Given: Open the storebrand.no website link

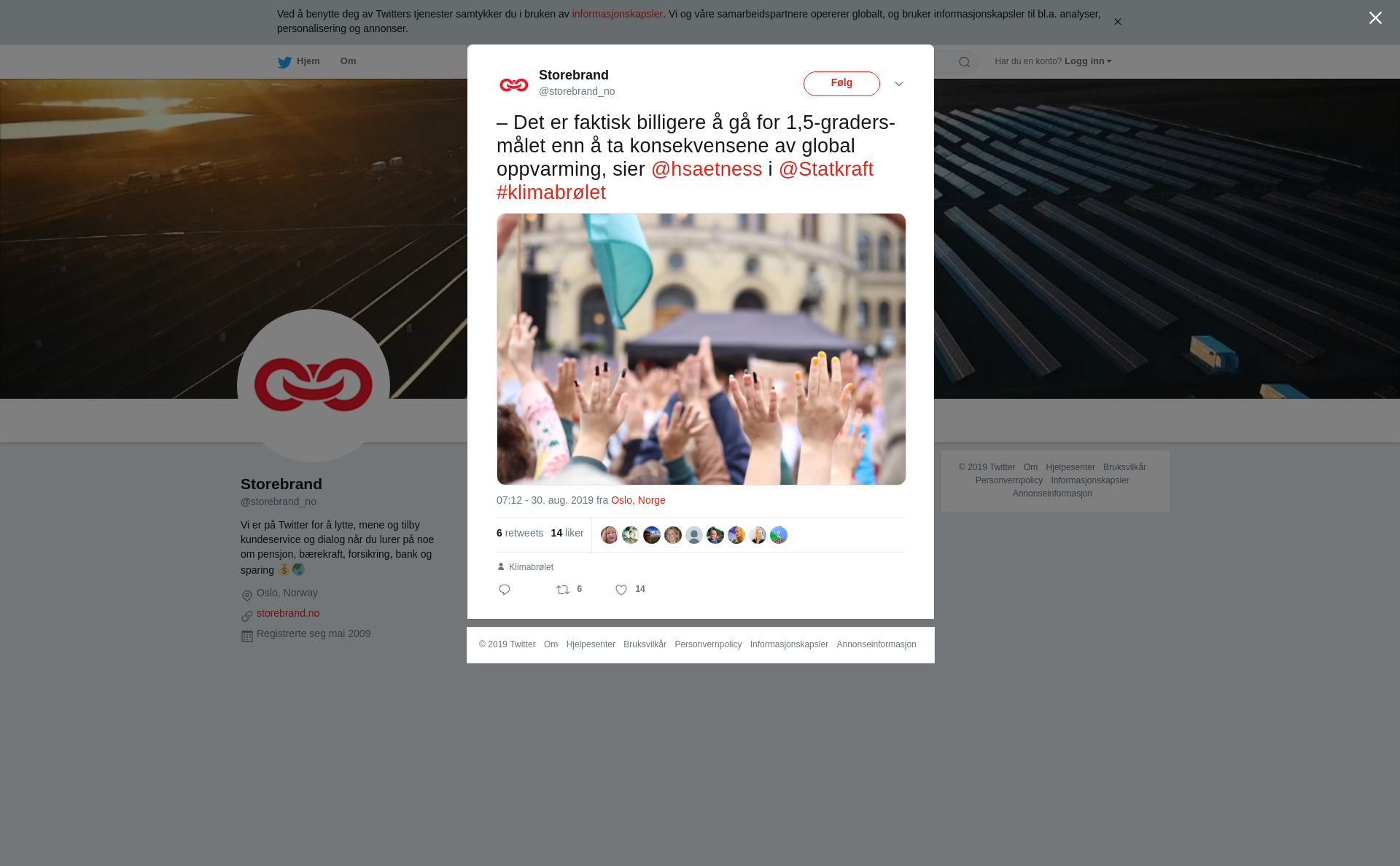Looking at the screenshot, I should click(288, 613).
